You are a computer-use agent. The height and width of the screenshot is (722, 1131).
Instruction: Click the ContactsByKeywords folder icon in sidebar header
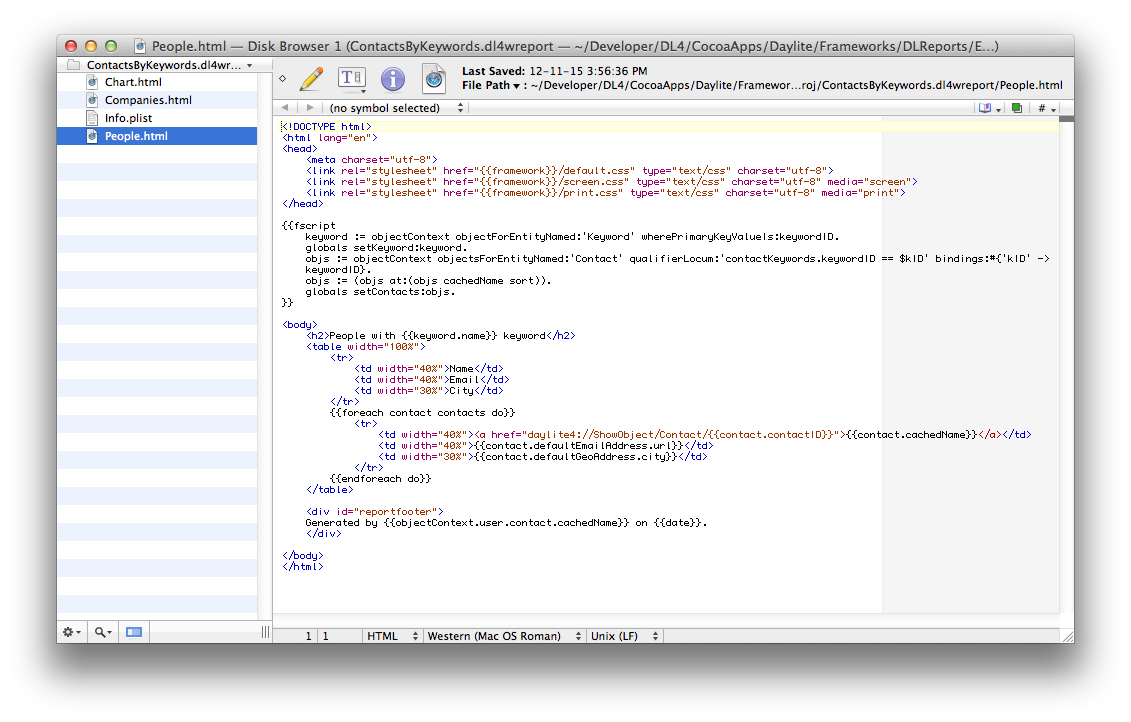pyautogui.click(x=73, y=65)
